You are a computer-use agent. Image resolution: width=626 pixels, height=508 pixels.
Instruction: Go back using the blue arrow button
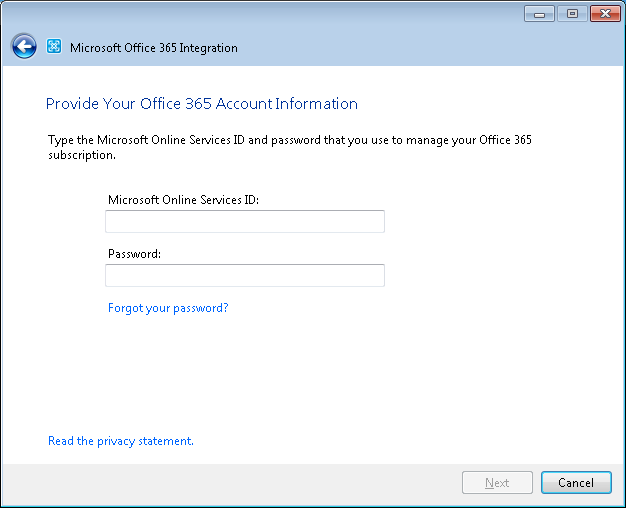coord(24,46)
